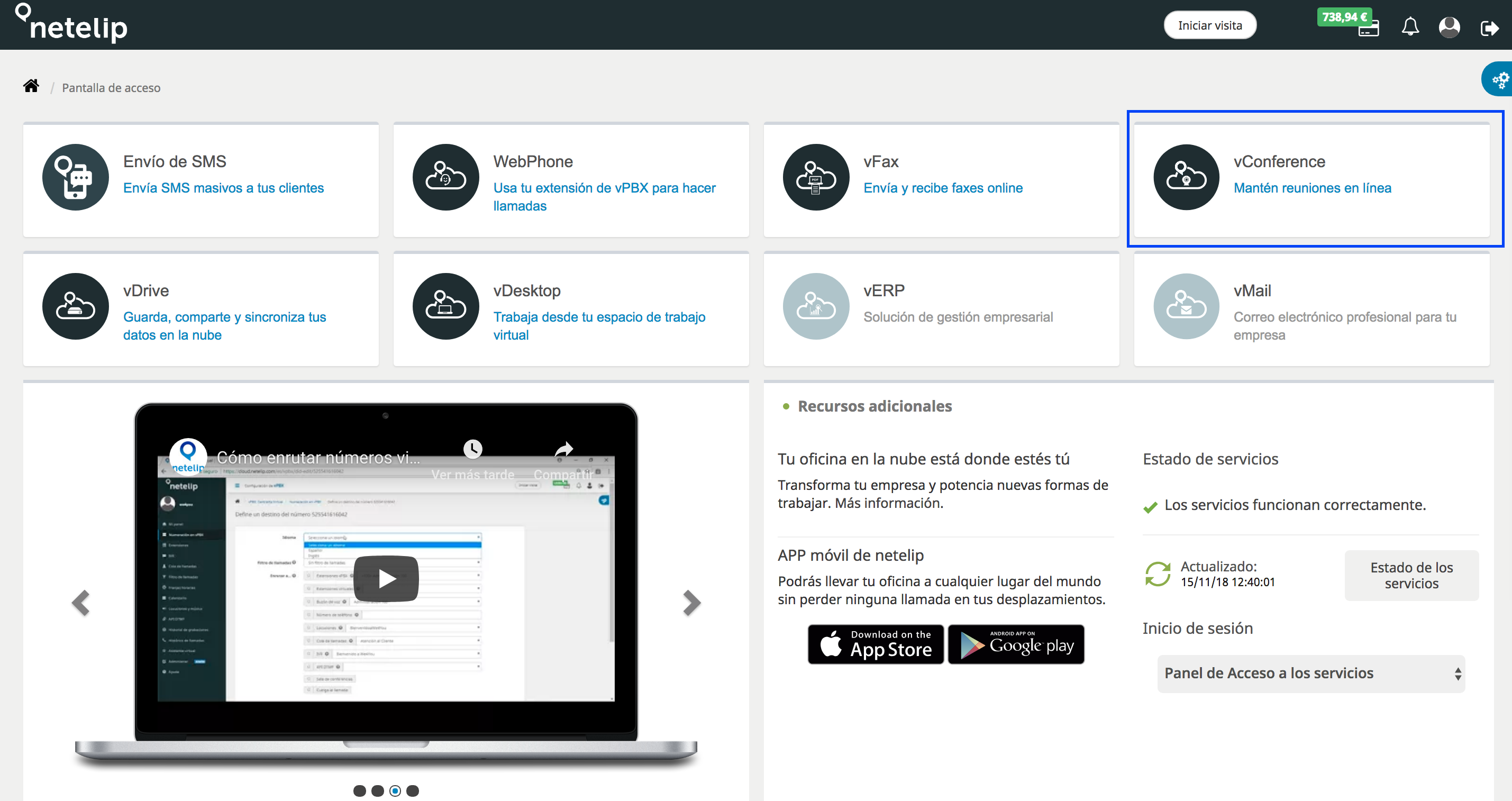Click the Iniciar visita button
The image size is (1512, 801).
(x=1210, y=25)
